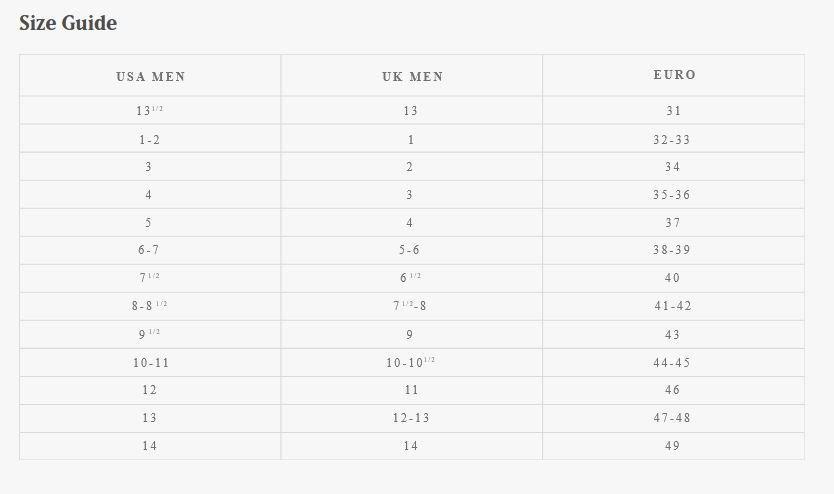Select the USA MEN column header
The height and width of the screenshot is (494, 834).
coord(151,76)
